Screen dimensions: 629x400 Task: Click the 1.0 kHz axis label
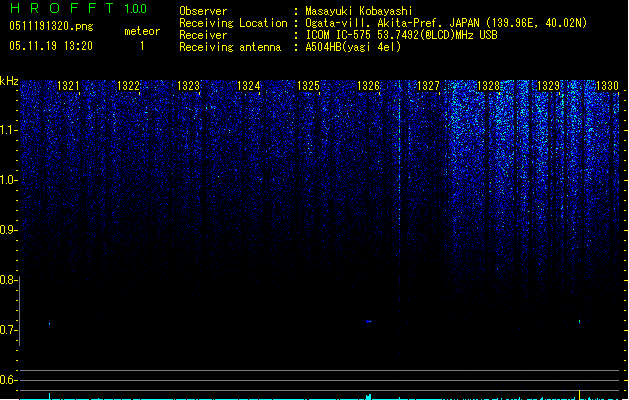(8, 180)
